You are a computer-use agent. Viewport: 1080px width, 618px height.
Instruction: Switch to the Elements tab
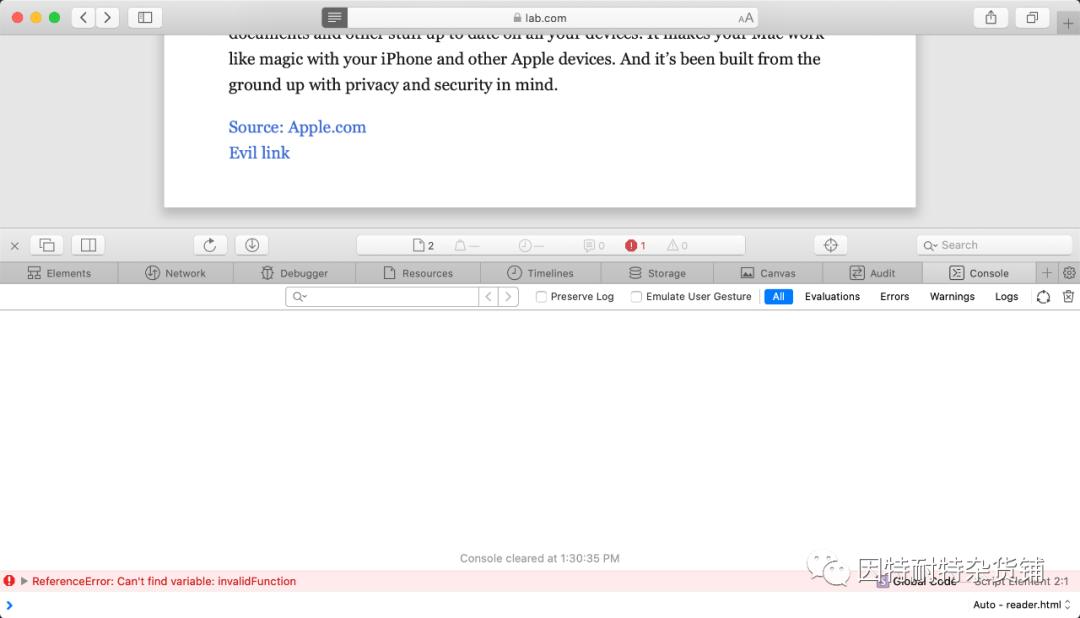(x=59, y=273)
